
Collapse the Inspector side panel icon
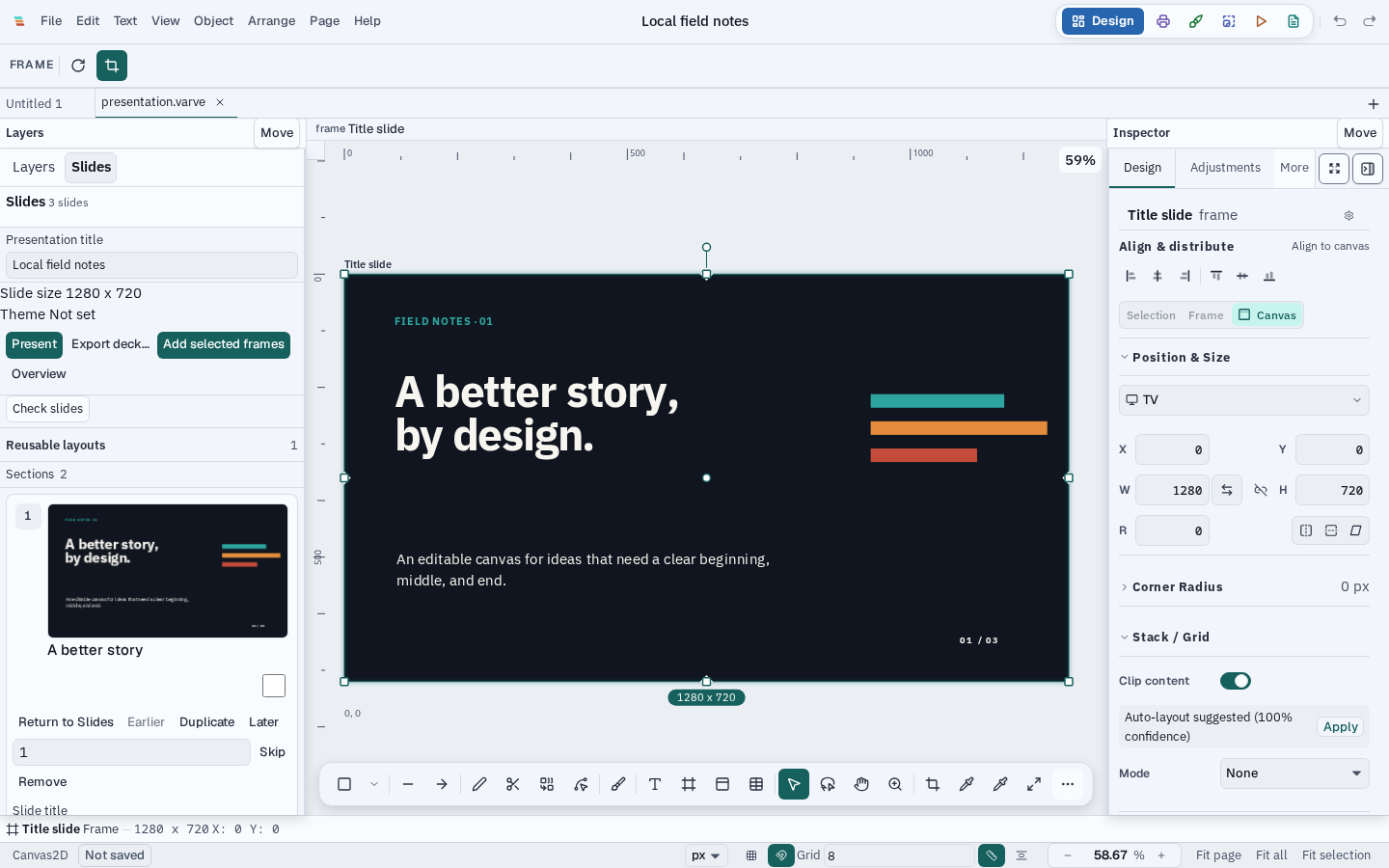click(x=1368, y=169)
